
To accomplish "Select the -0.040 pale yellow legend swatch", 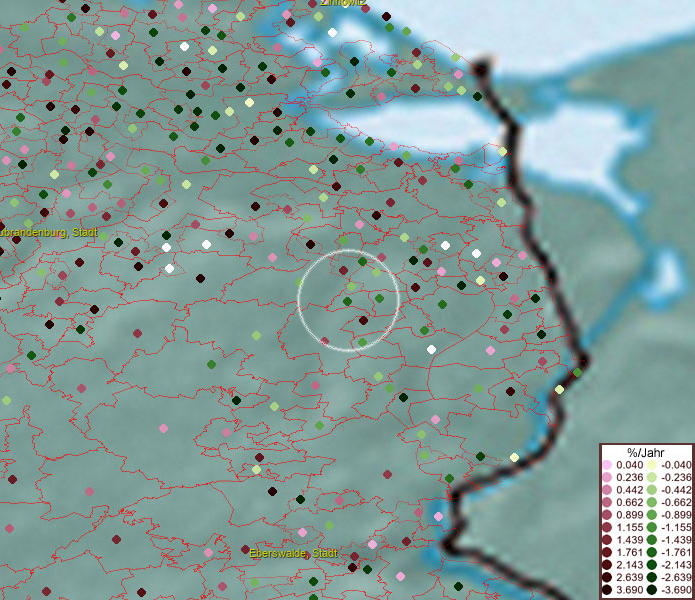I will coord(651,465).
